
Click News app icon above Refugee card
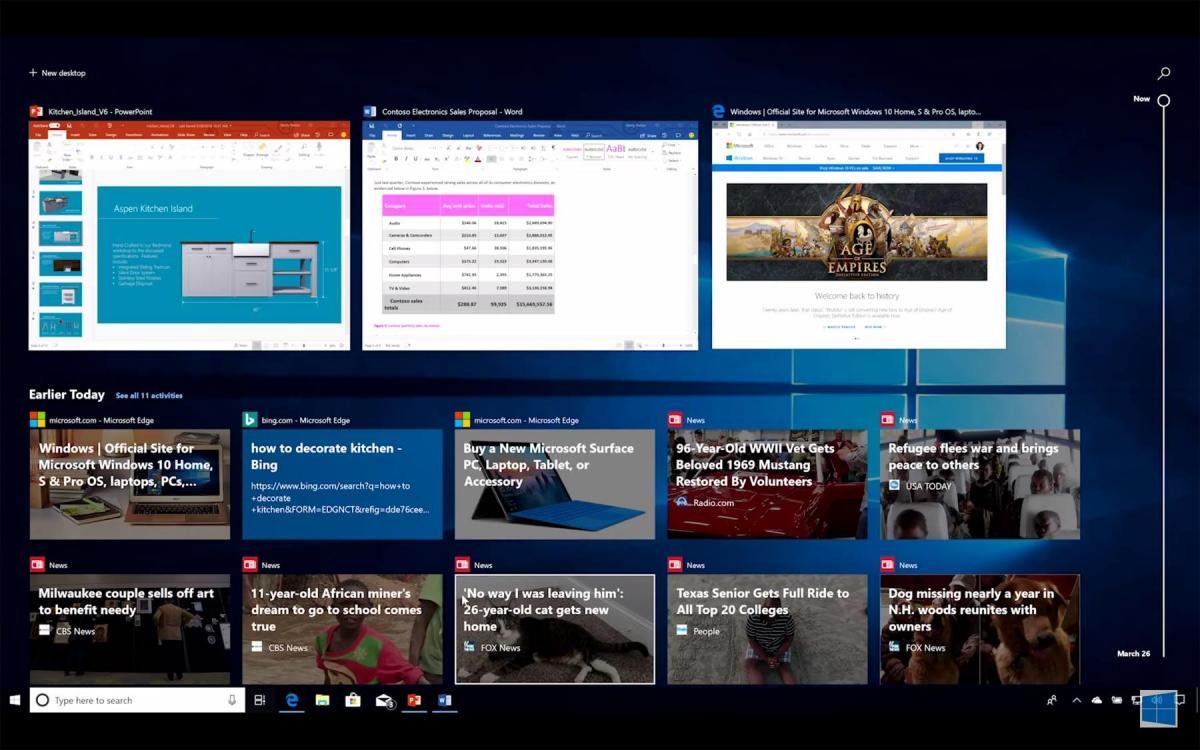coord(888,420)
